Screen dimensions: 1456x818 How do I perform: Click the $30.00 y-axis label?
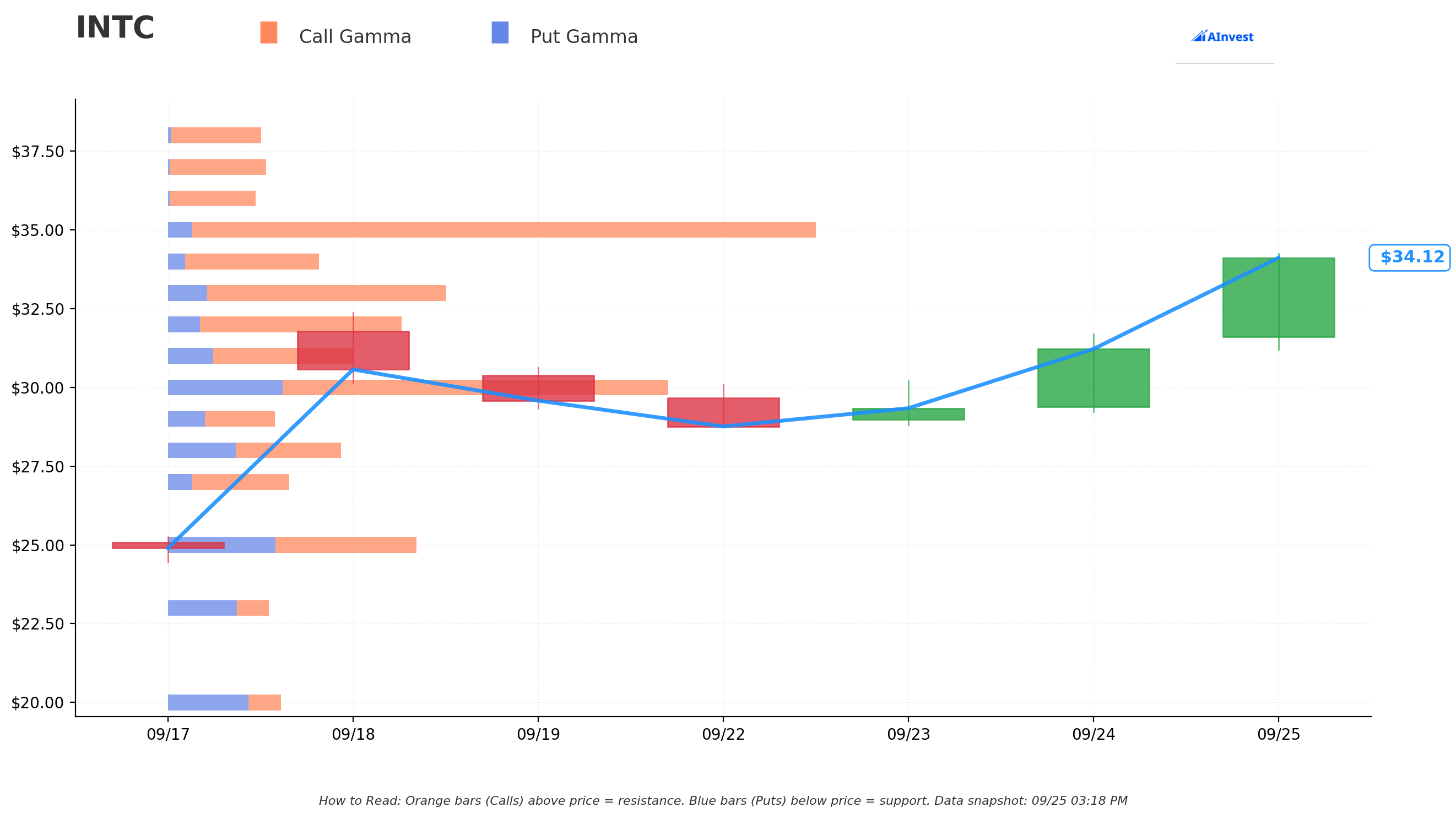38,388
